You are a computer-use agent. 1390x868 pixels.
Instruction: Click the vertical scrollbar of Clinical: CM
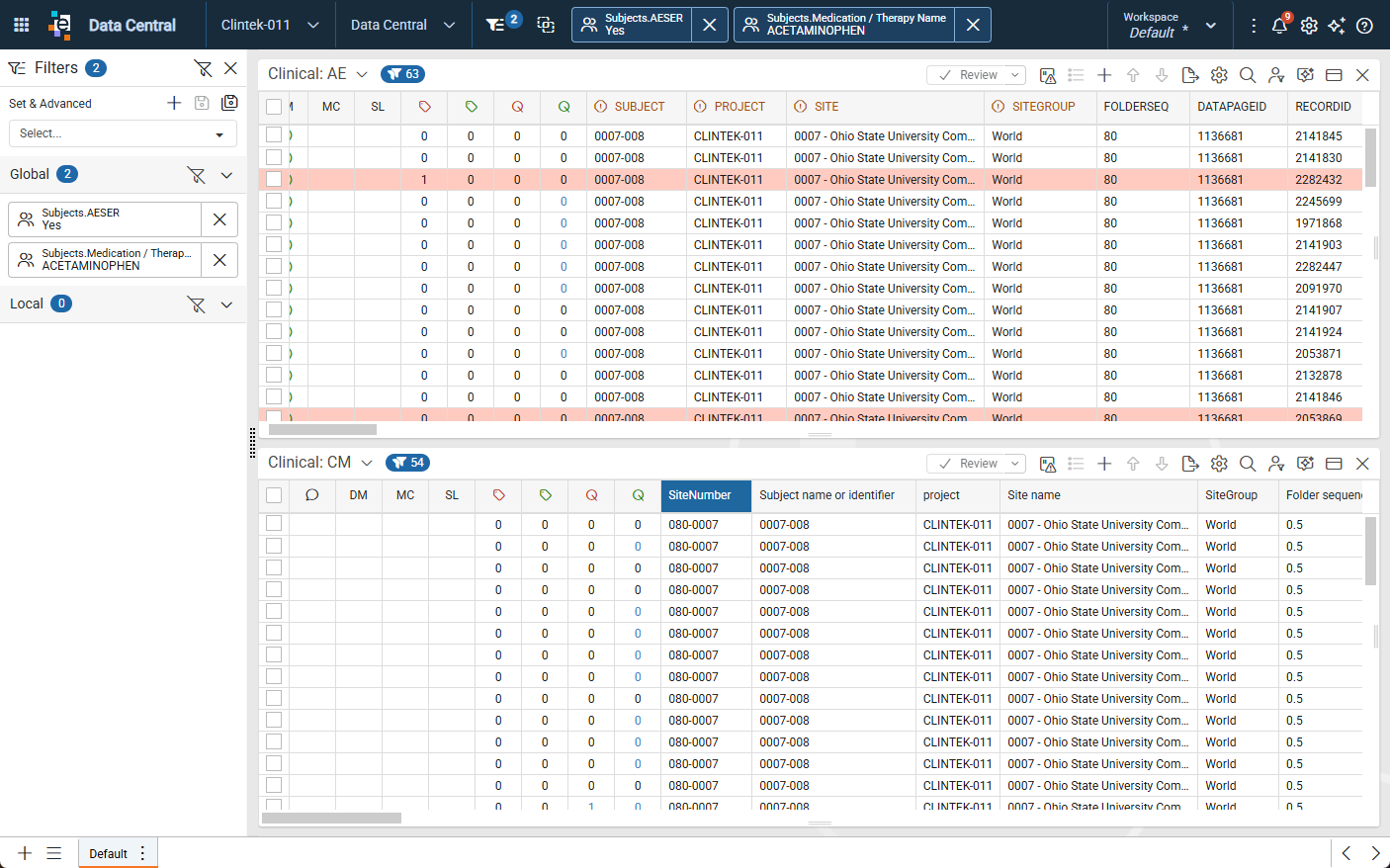(1370, 552)
